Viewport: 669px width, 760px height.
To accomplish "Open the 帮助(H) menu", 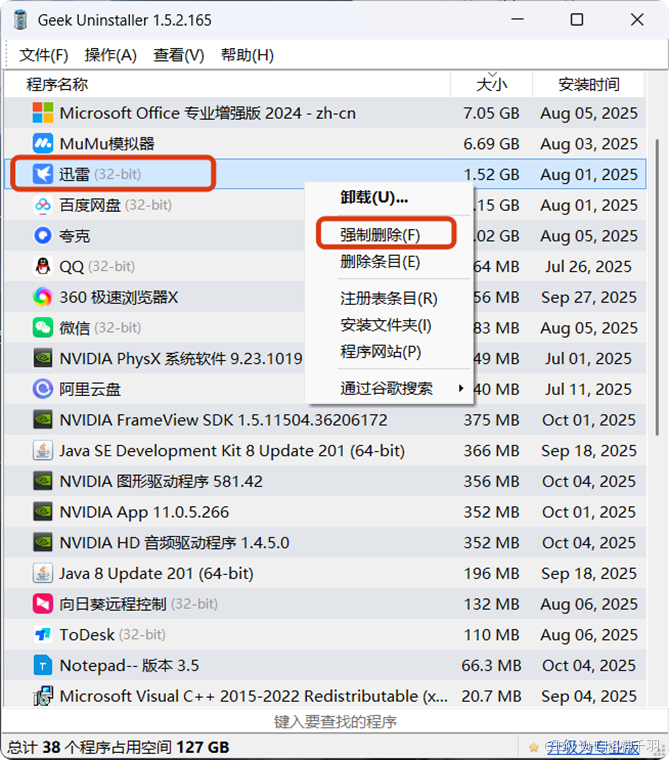I will point(247,55).
